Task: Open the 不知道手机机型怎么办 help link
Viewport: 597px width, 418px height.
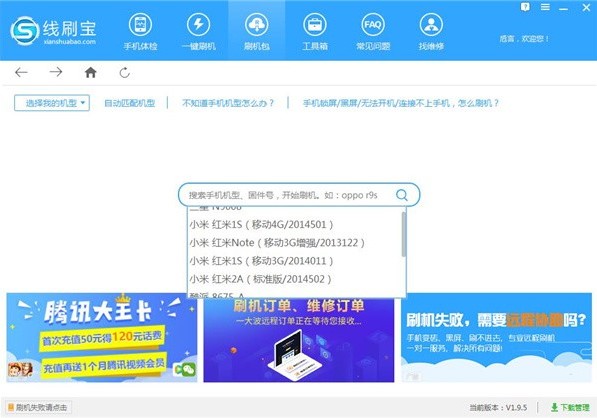Action: tap(228, 103)
